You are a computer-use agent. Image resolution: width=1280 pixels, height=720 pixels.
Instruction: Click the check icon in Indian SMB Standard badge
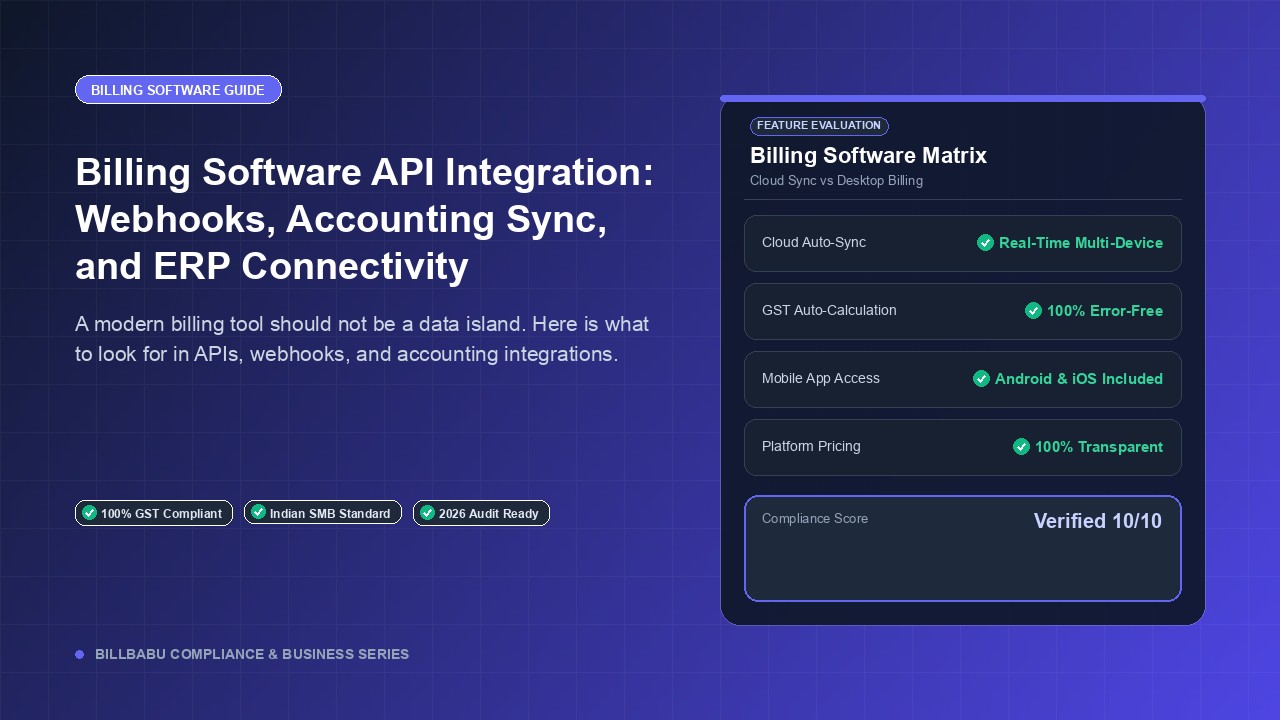[x=258, y=513]
